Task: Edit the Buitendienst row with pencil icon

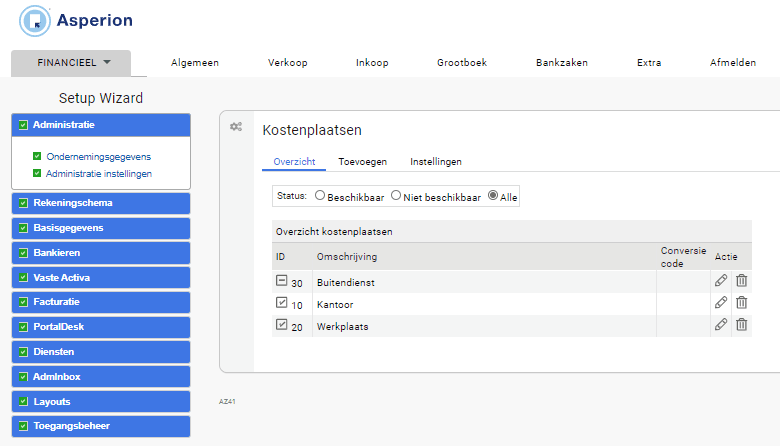Action: point(721,280)
